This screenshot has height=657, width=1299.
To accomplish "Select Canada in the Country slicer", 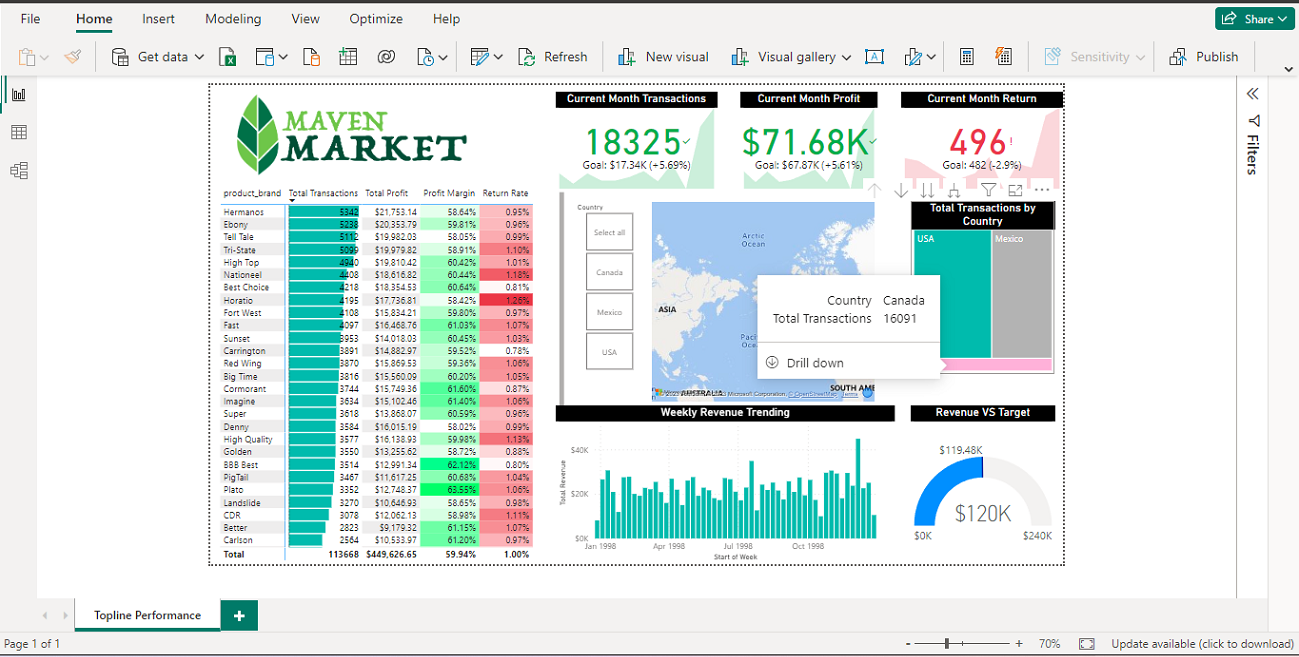I will click(609, 271).
